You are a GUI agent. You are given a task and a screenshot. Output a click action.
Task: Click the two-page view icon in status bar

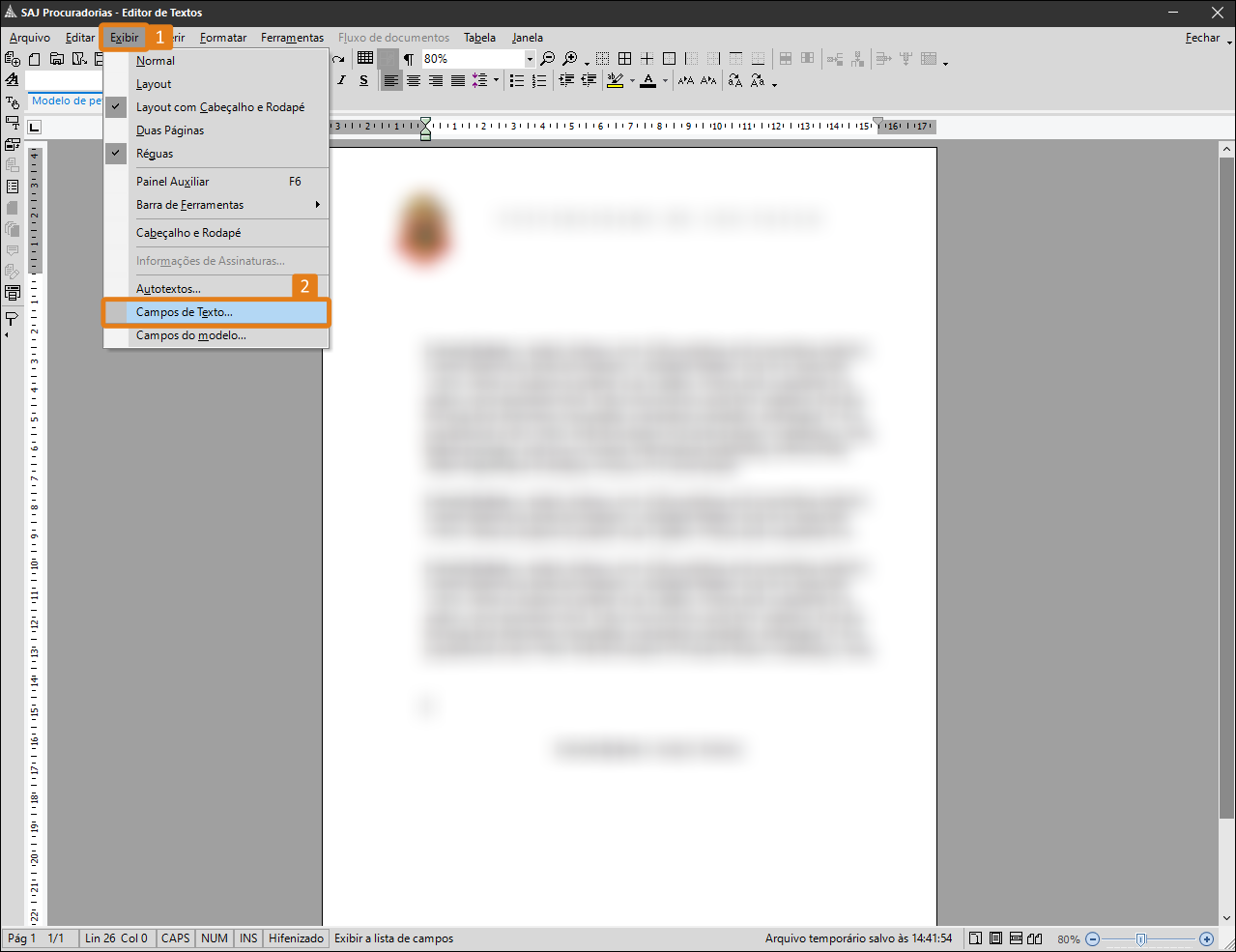[1035, 938]
